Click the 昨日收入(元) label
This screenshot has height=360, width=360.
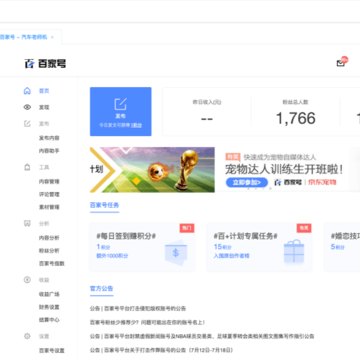207,102
